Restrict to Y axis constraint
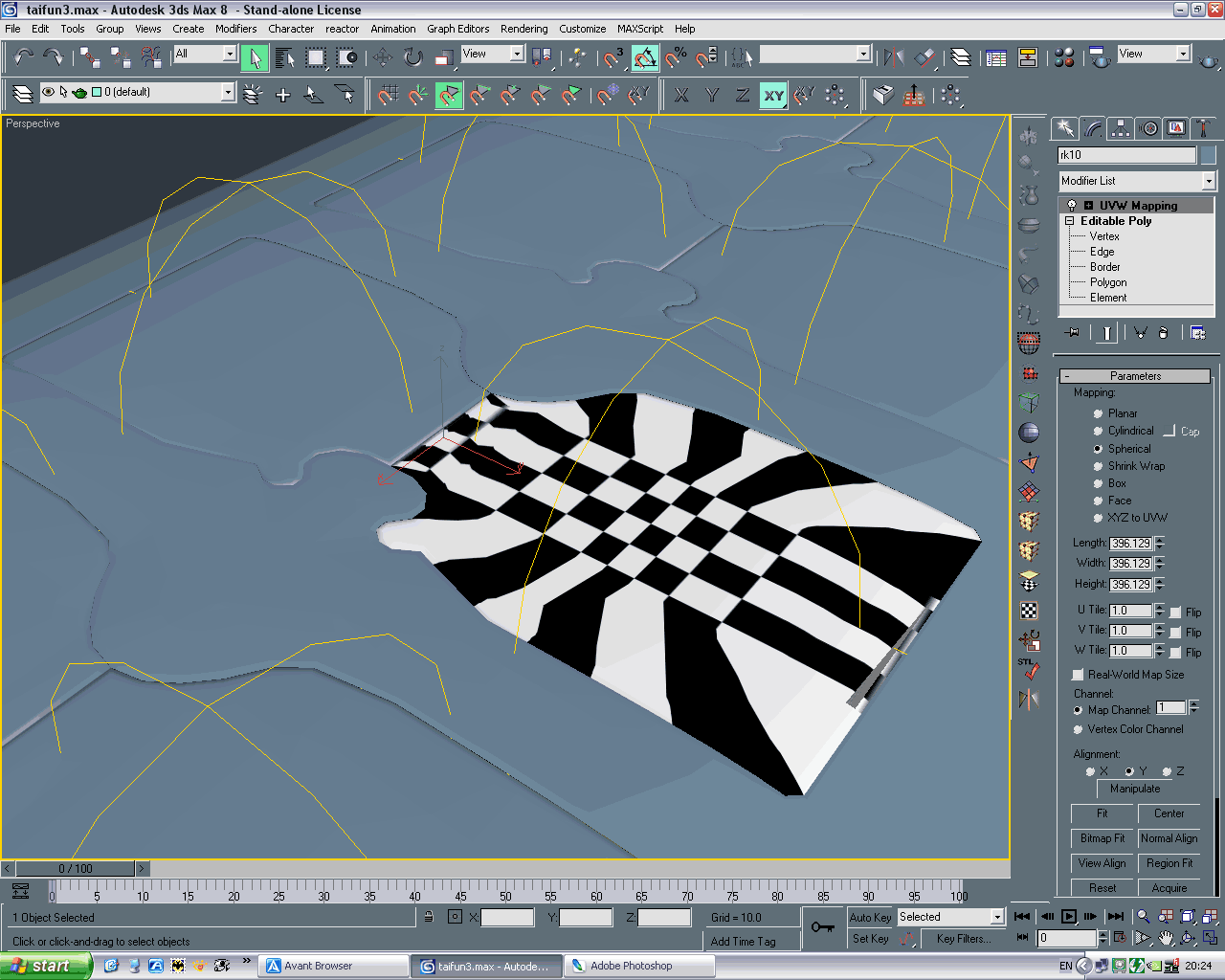Image resolution: width=1225 pixels, height=980 pixels. [x=712, y=95]
